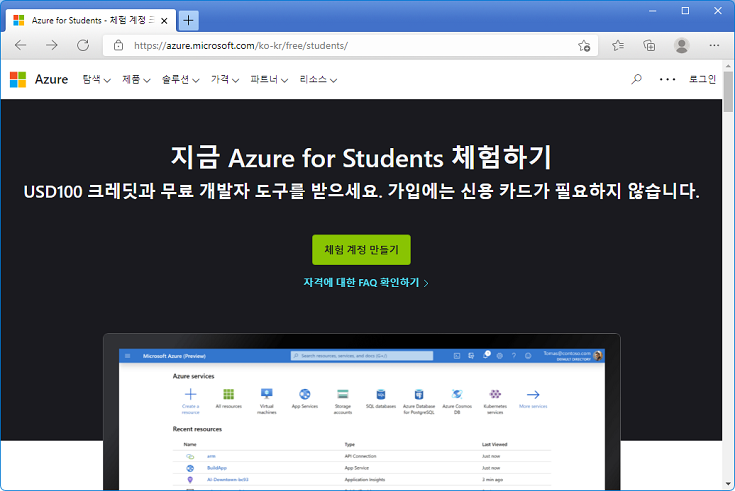735x491 pixels.
Task: Expand the 가격 navigation menu
Action: (225, 79)
